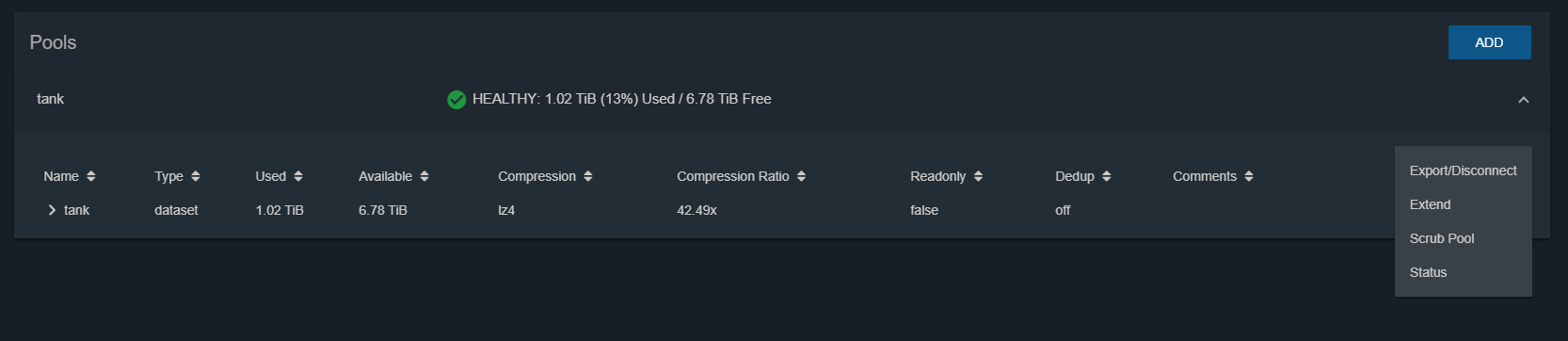The image size is (1568, 341).
Task: Sort by Dedup column arrows
Action: point(1107,176)
